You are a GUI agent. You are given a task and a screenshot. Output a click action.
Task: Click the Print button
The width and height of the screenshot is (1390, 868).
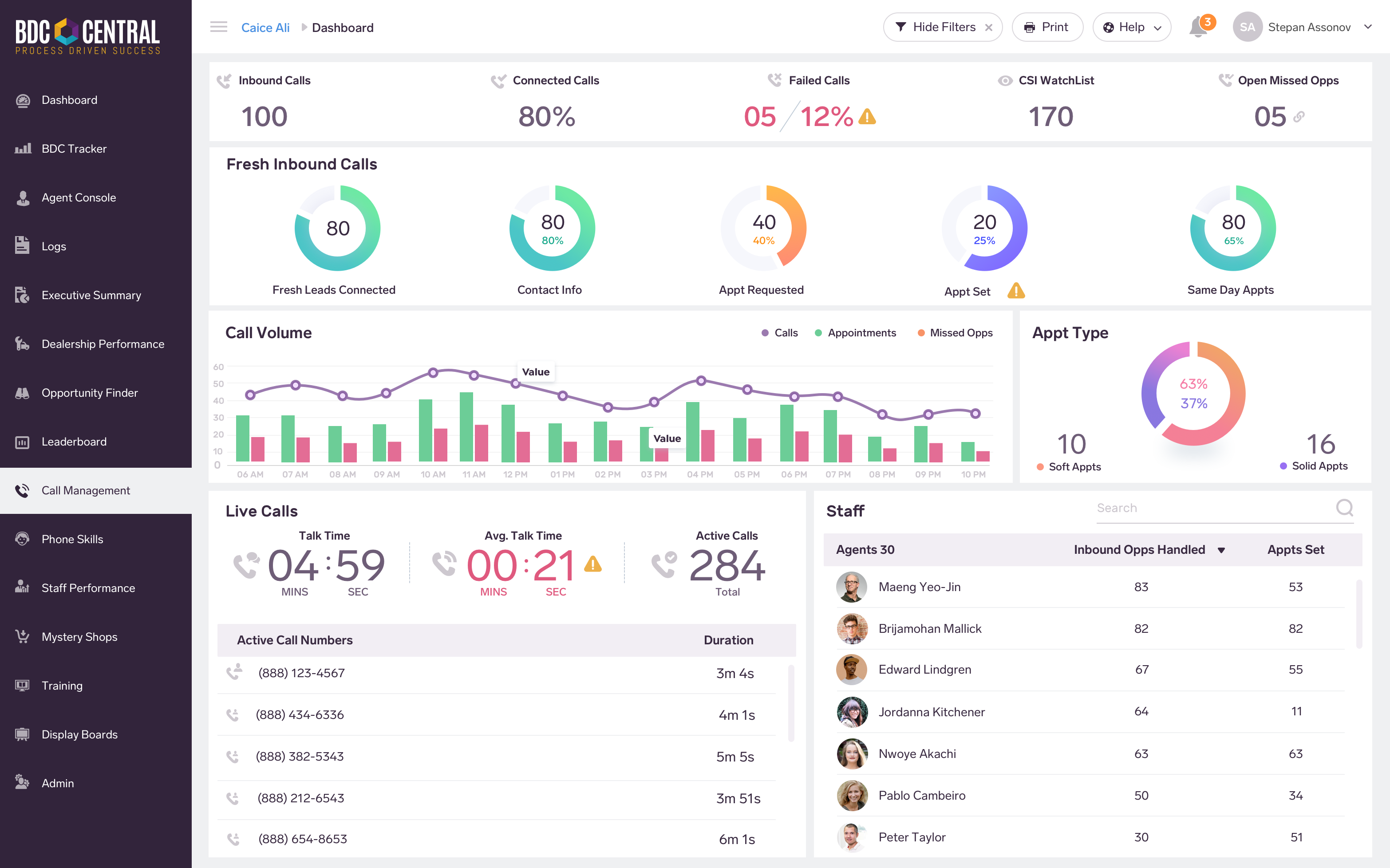pos(1047,28)
